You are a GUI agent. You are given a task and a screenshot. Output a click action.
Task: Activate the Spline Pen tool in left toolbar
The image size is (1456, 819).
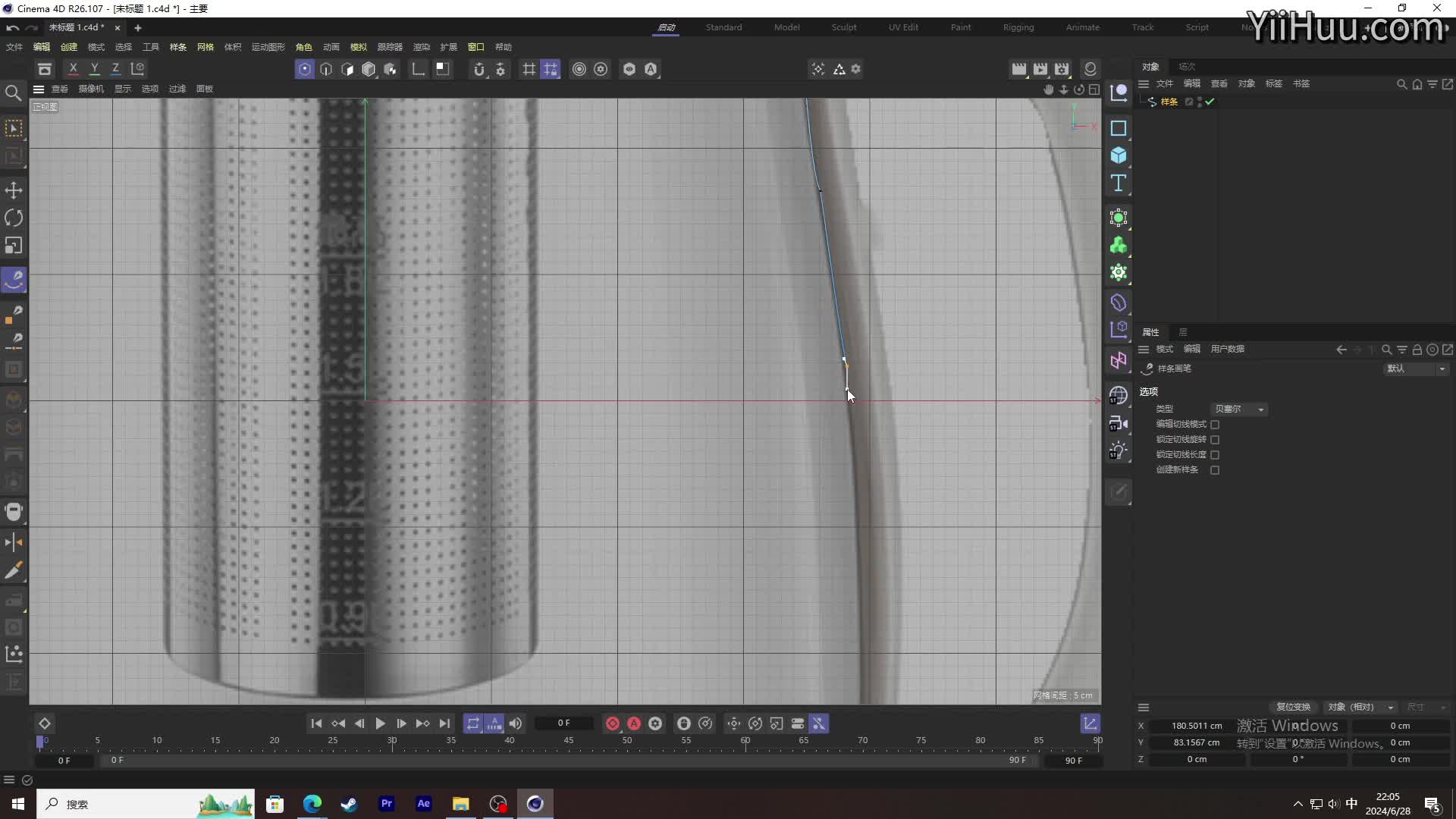pos(14,280)
